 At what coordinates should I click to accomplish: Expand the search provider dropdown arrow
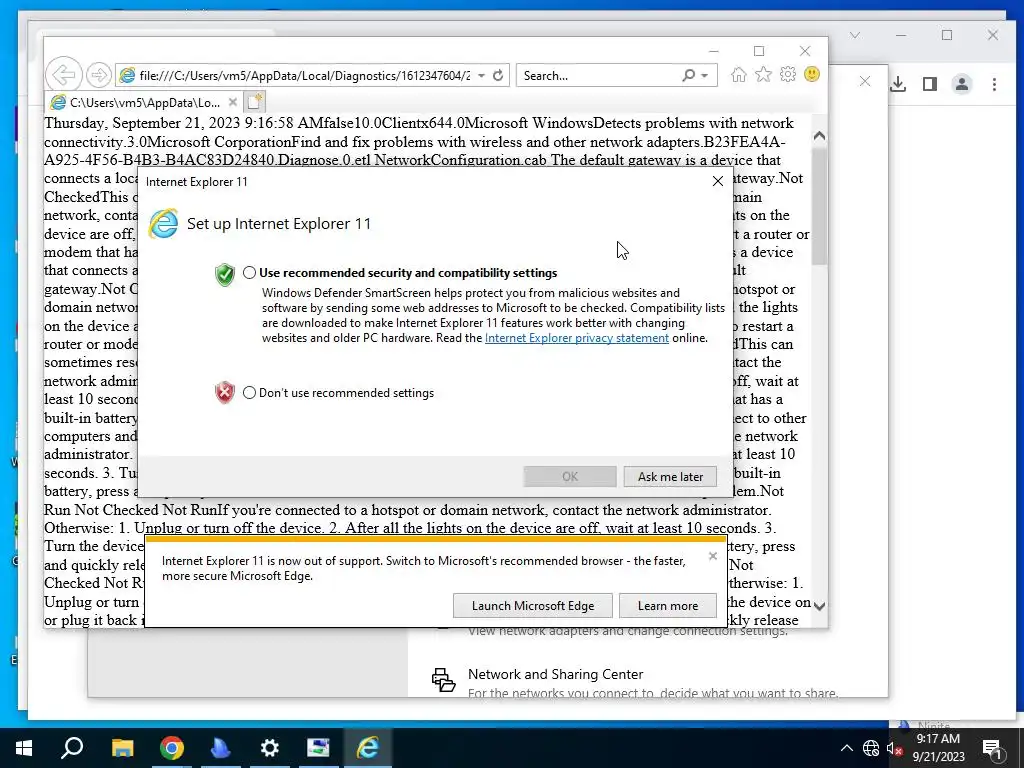pos(705,76)
